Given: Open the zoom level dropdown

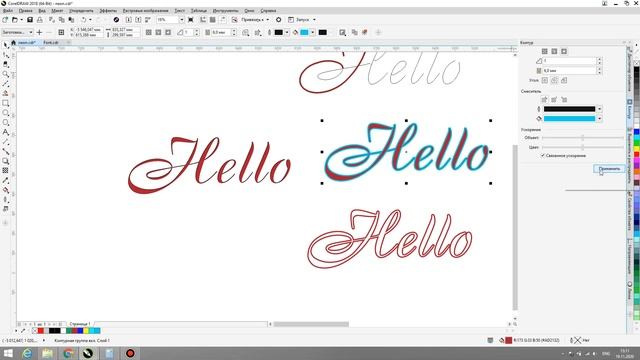Looking at the screenshot, I should click(x=182, y=20).
